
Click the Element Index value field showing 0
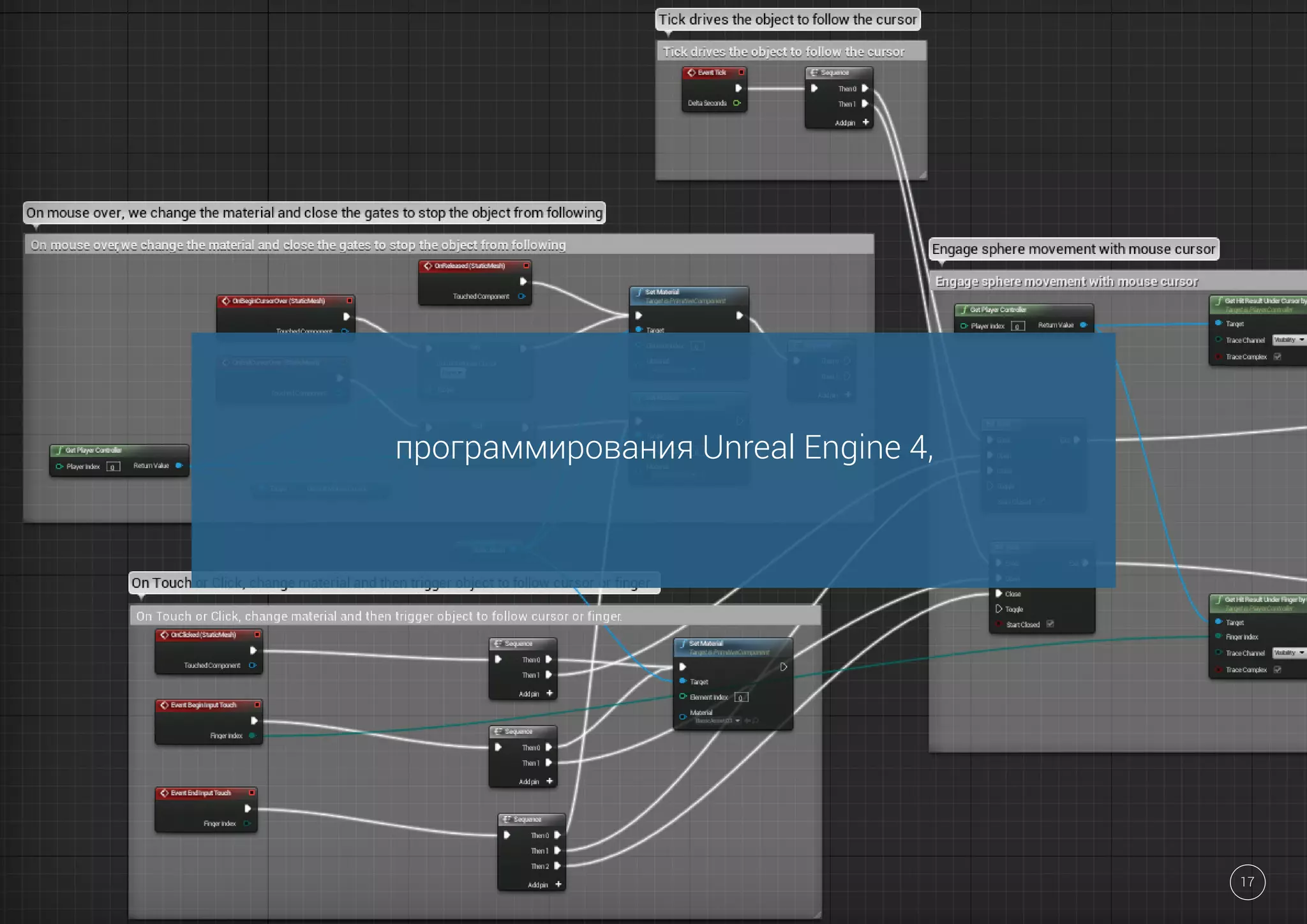pos(741,697)
